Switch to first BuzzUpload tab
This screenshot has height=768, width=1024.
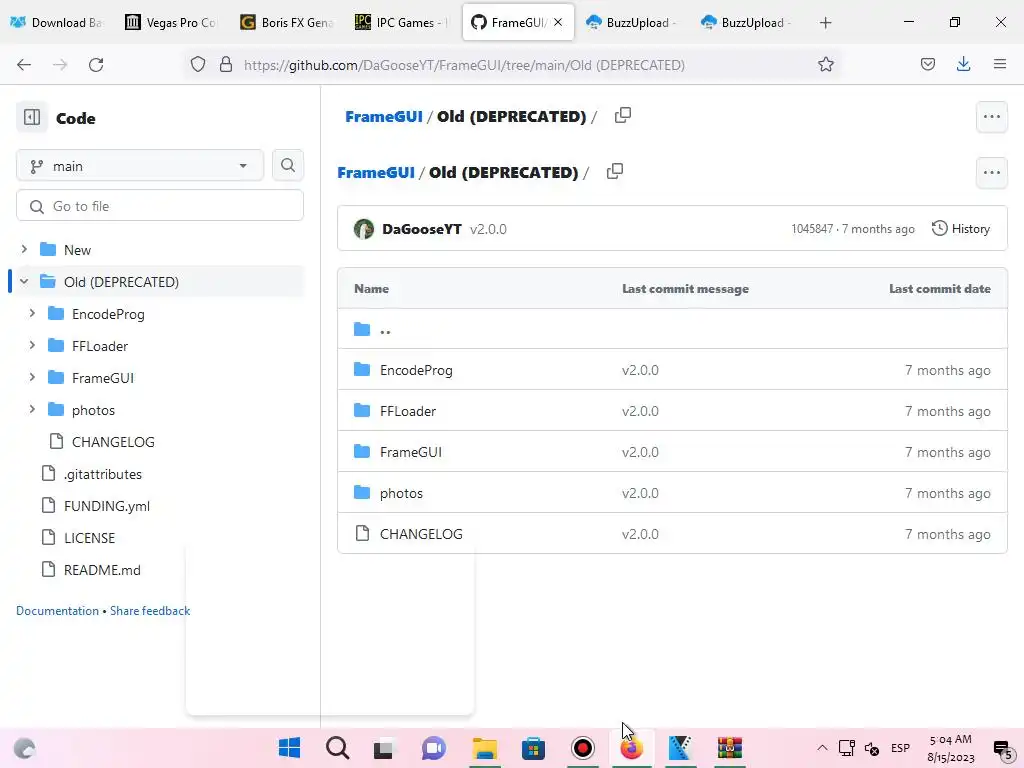631,22
